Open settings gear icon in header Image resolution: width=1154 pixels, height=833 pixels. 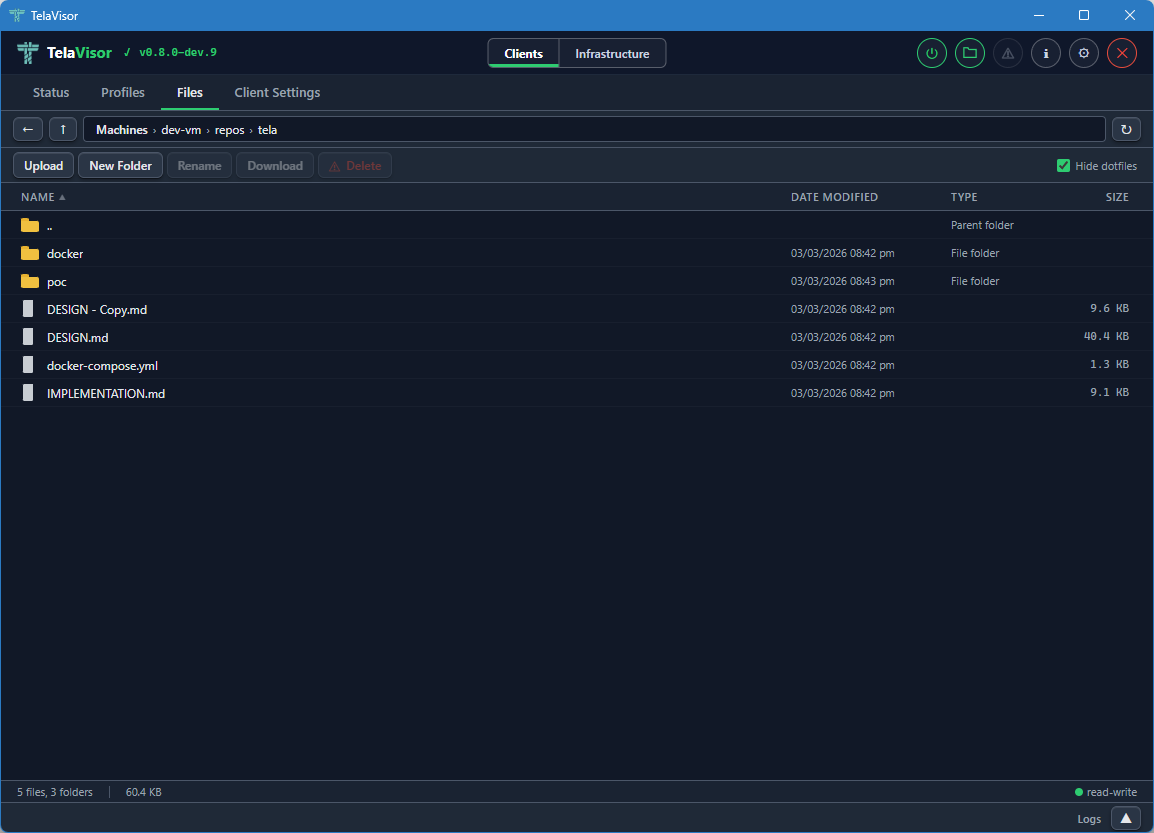pyautogui.click(x=1084, y=54)
